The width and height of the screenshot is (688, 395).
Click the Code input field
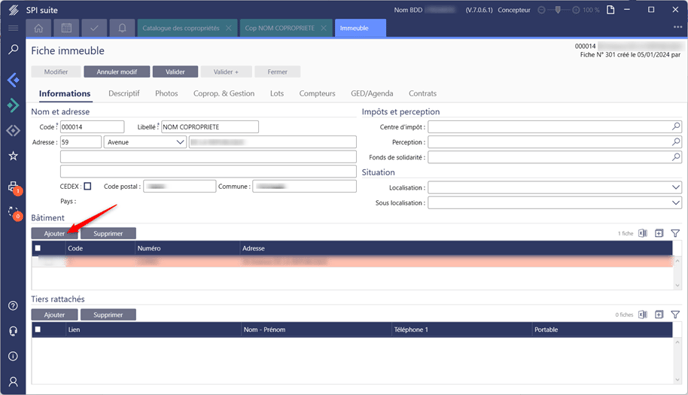pyautogui.click(x=92, y=127)
